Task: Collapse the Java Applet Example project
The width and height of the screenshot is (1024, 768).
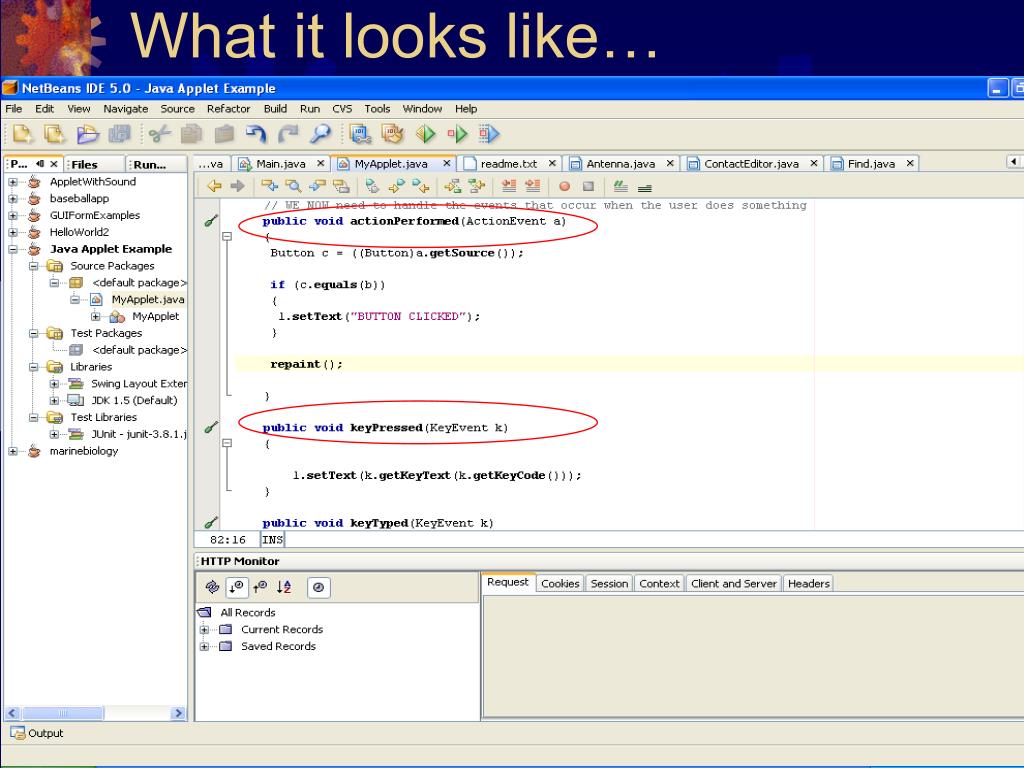Action: click(x=13, y=249)
